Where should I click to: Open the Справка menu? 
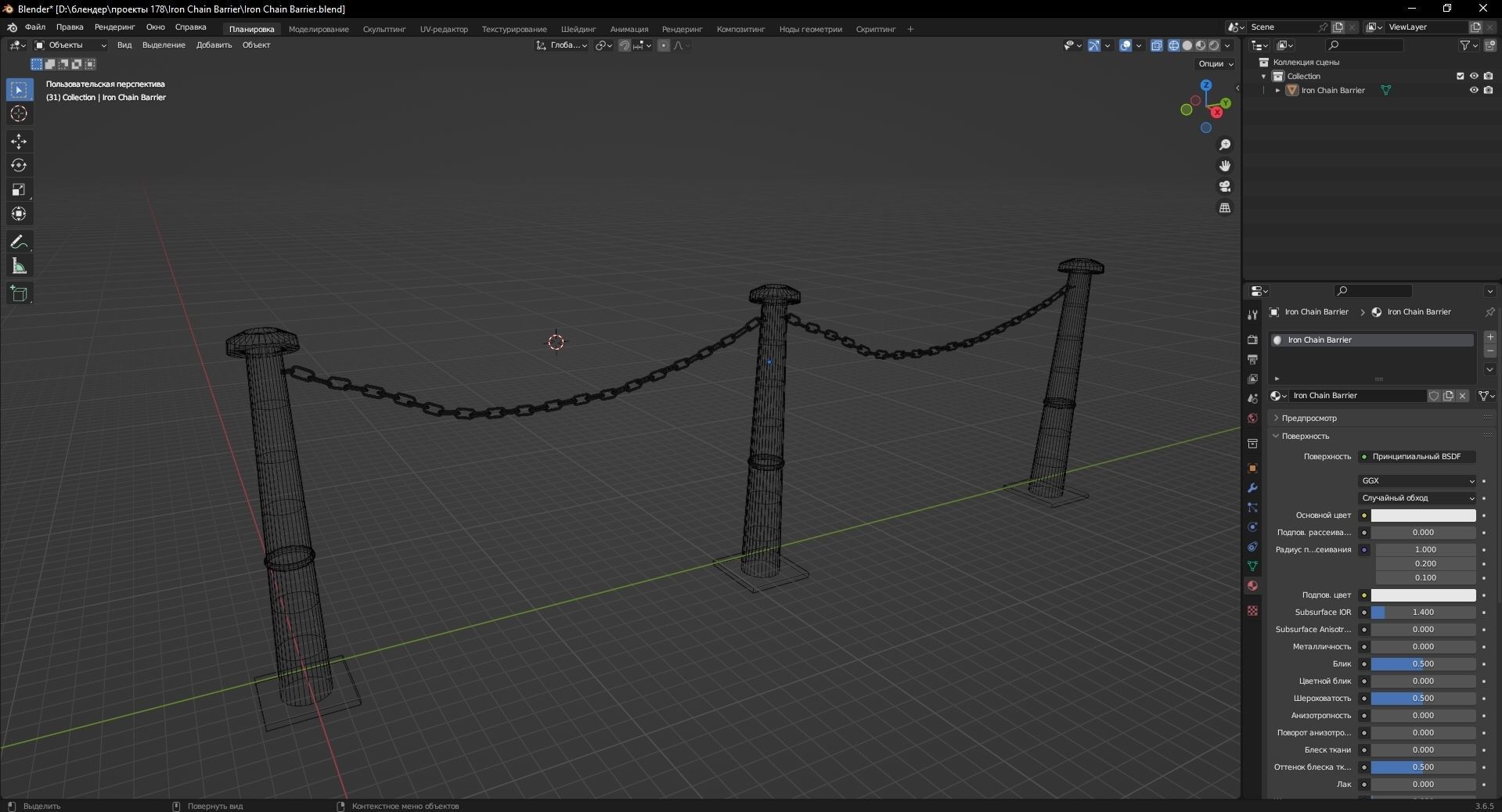click(x=191, y=27)
